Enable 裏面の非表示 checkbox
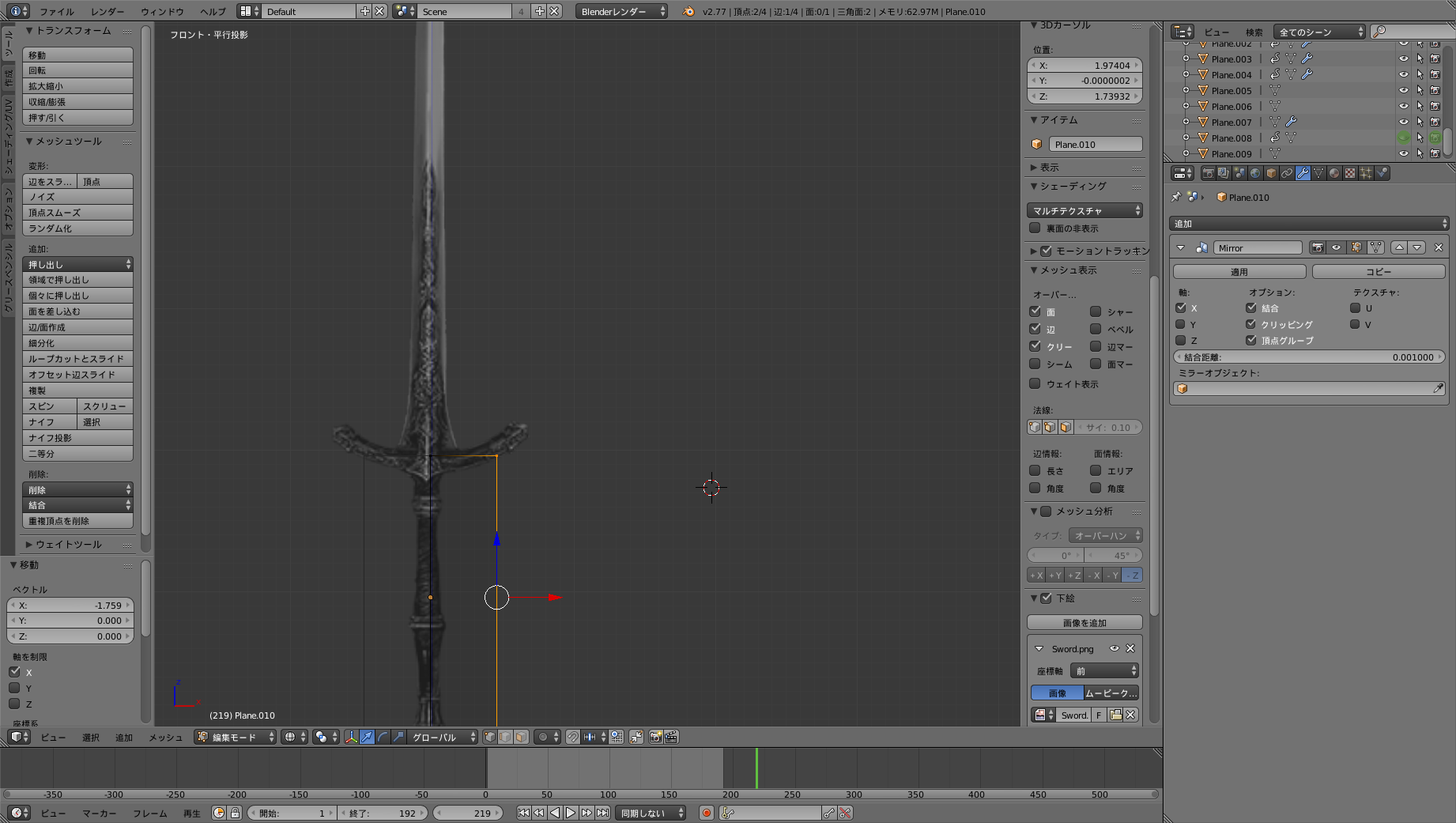Screen dimensions: 1456x823 click(x=1035, y=228)
